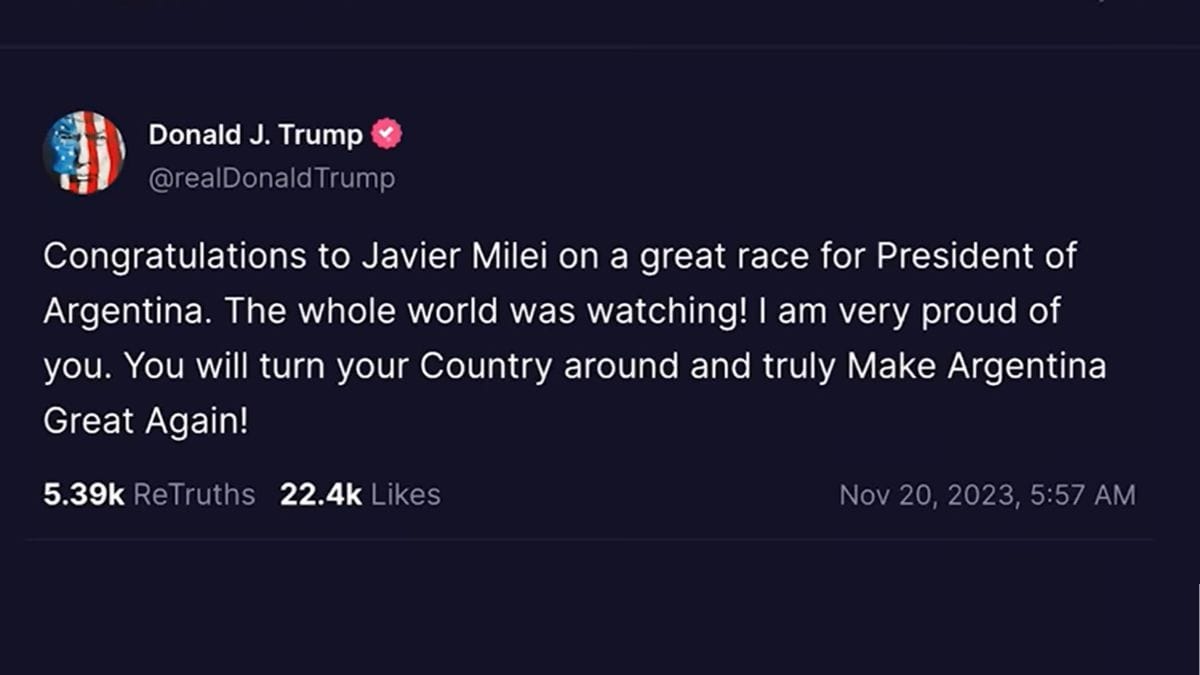Click the 5.39k ReTruths count number
Image resolution: width=1200 pixels, height=675 pixels.
click(x=83, y=494)
